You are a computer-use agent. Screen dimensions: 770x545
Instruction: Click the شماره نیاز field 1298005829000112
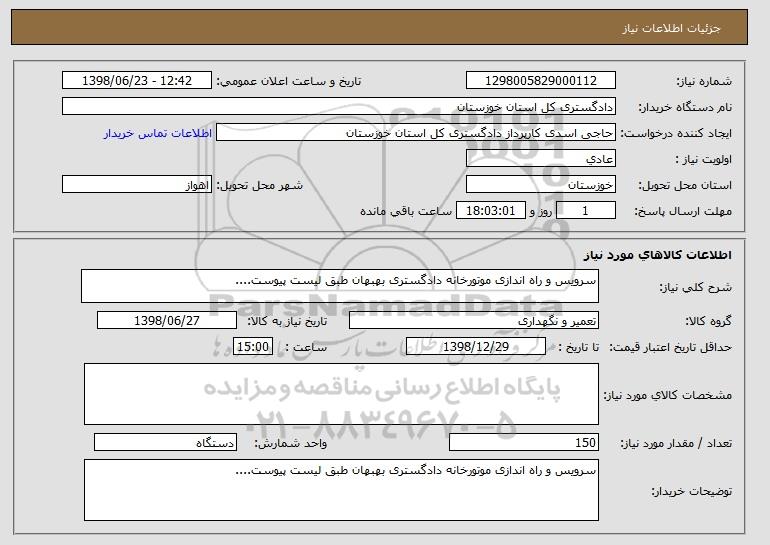tap(541, 81)
